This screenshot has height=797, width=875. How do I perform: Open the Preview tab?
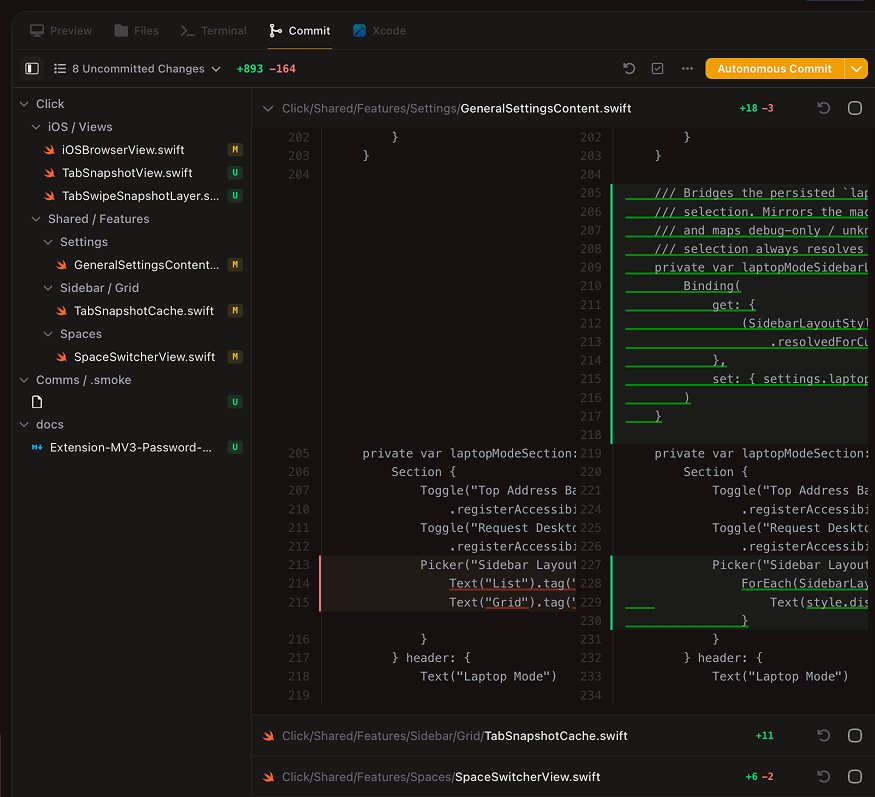coord(61,31)
